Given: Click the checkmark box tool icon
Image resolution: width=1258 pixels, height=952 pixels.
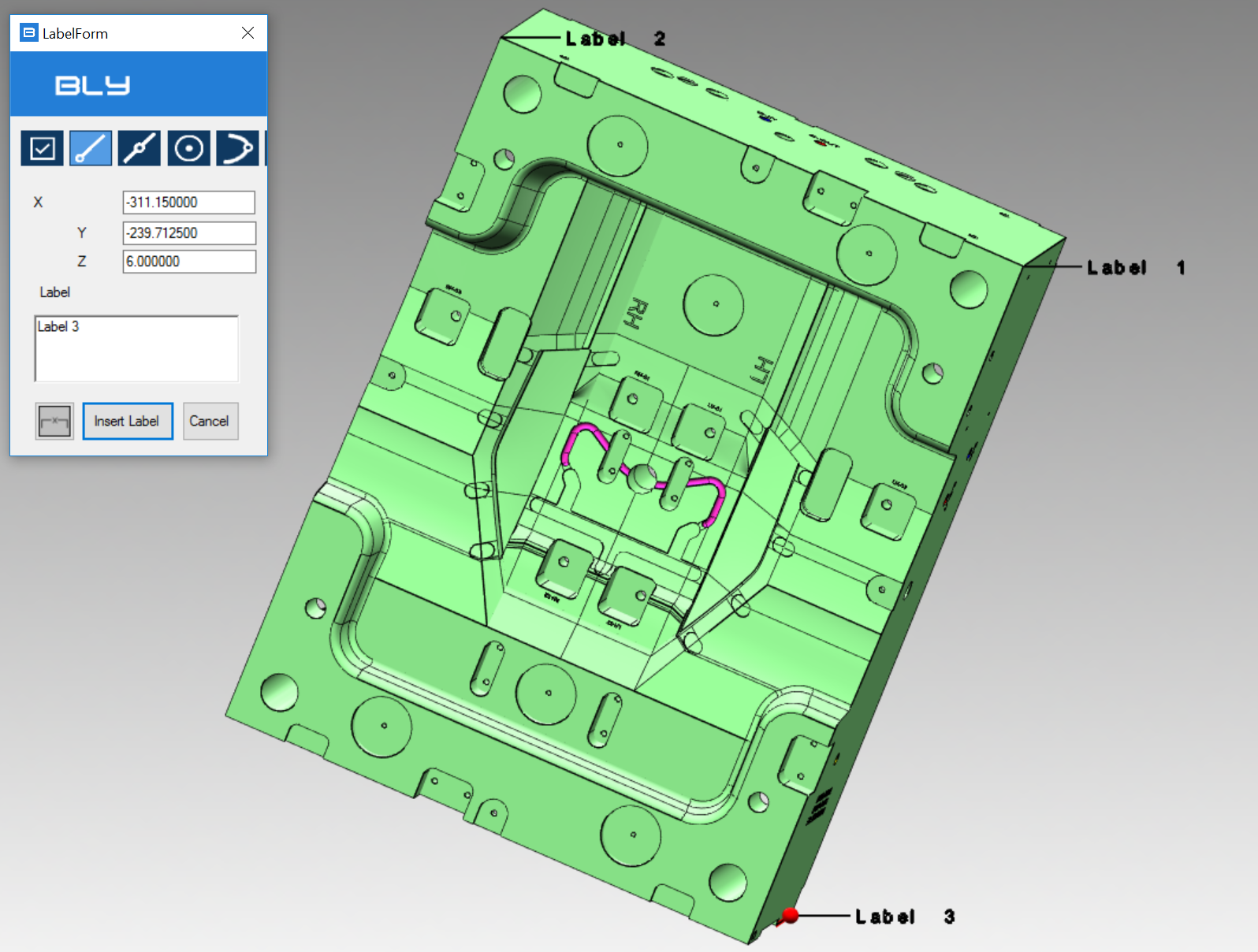Looking at the screenshot, I should (42, 148).
